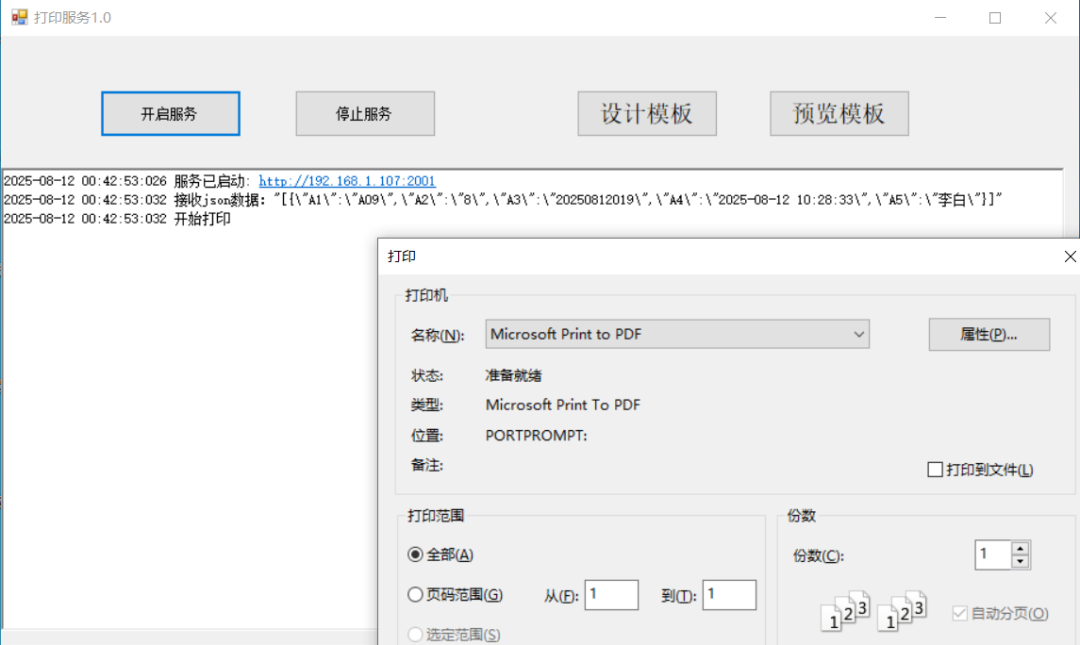Select the 页码范围 radio button
The image size is (1080, 645).
pos(416,595)
